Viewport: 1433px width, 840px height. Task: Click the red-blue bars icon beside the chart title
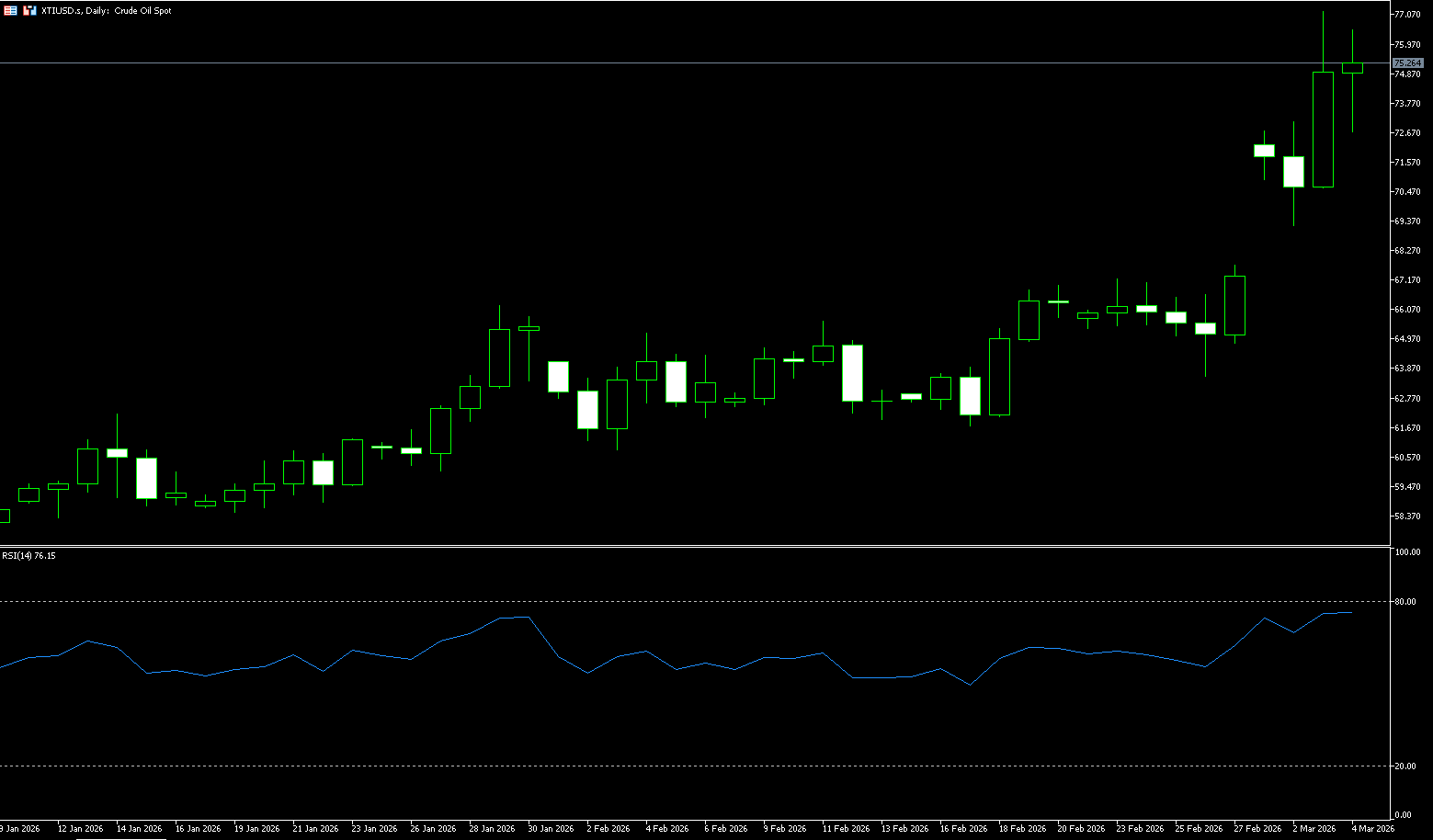click(x=30, y=11)
